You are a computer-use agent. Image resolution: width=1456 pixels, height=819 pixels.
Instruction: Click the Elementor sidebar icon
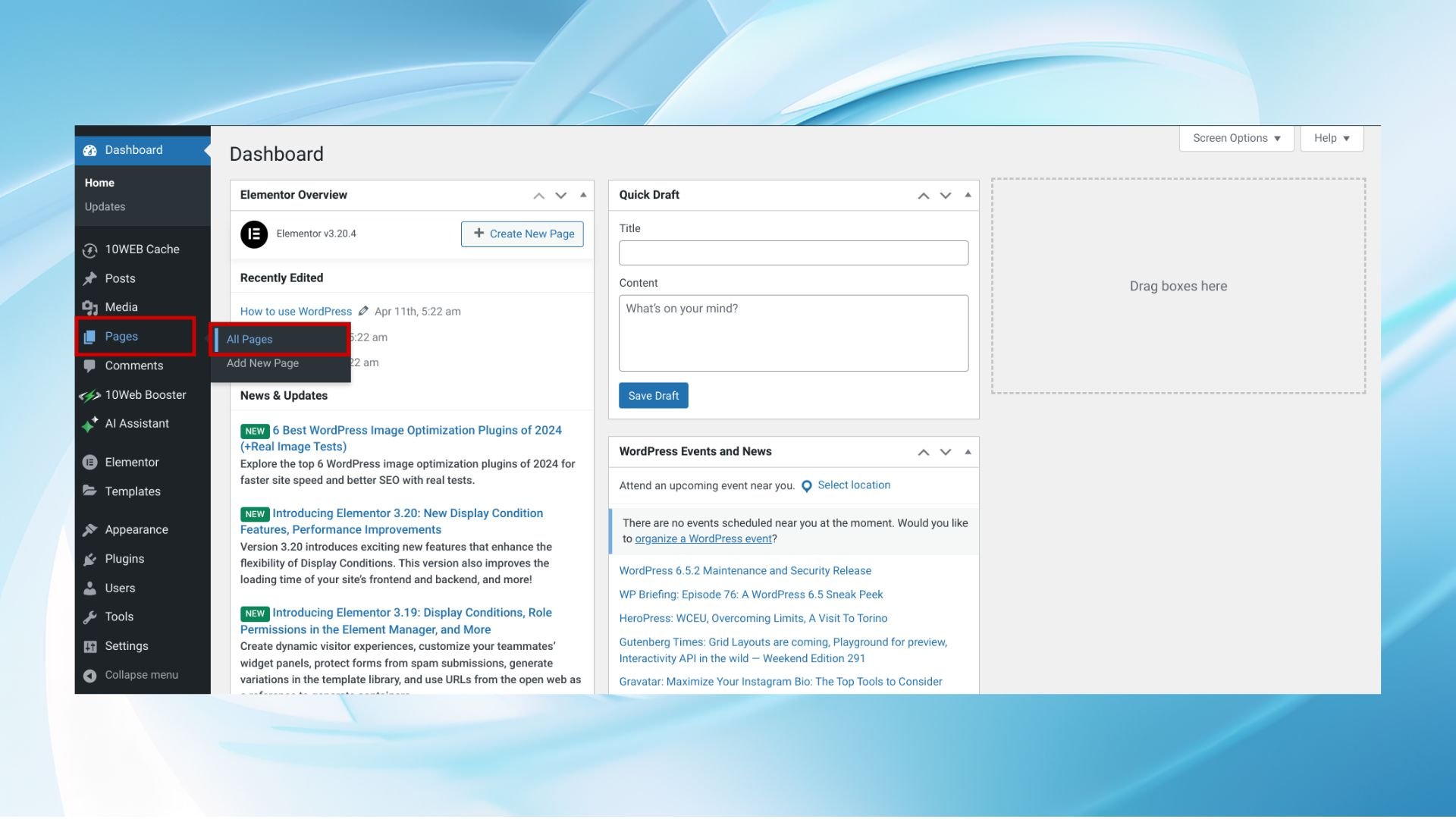pos(90,462)
